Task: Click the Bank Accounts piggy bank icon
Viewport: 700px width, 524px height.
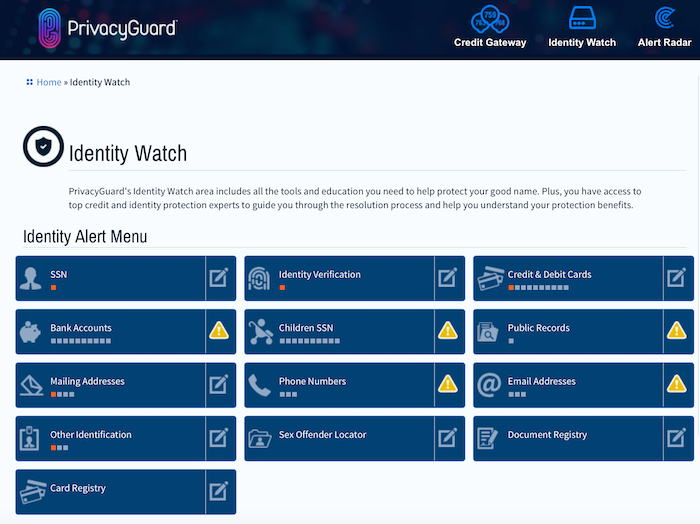Action: click(x=30, y=332)
